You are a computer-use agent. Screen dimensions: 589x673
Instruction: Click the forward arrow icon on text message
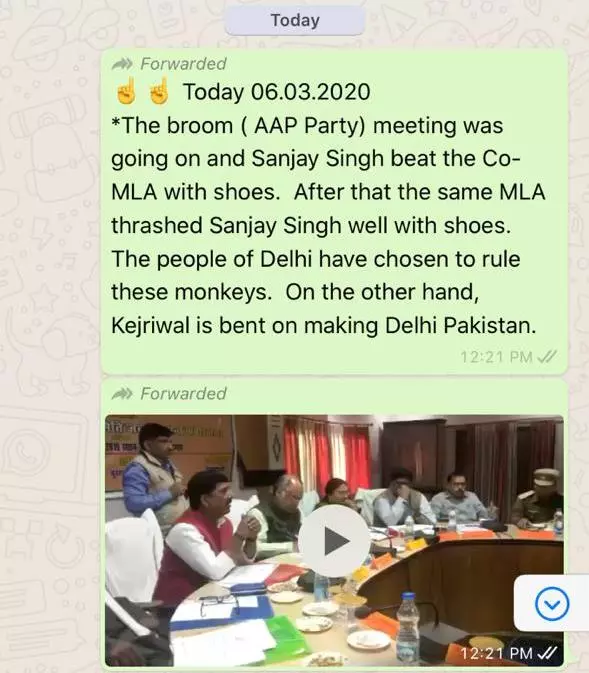pyautogui.click(x=122, y=64)
